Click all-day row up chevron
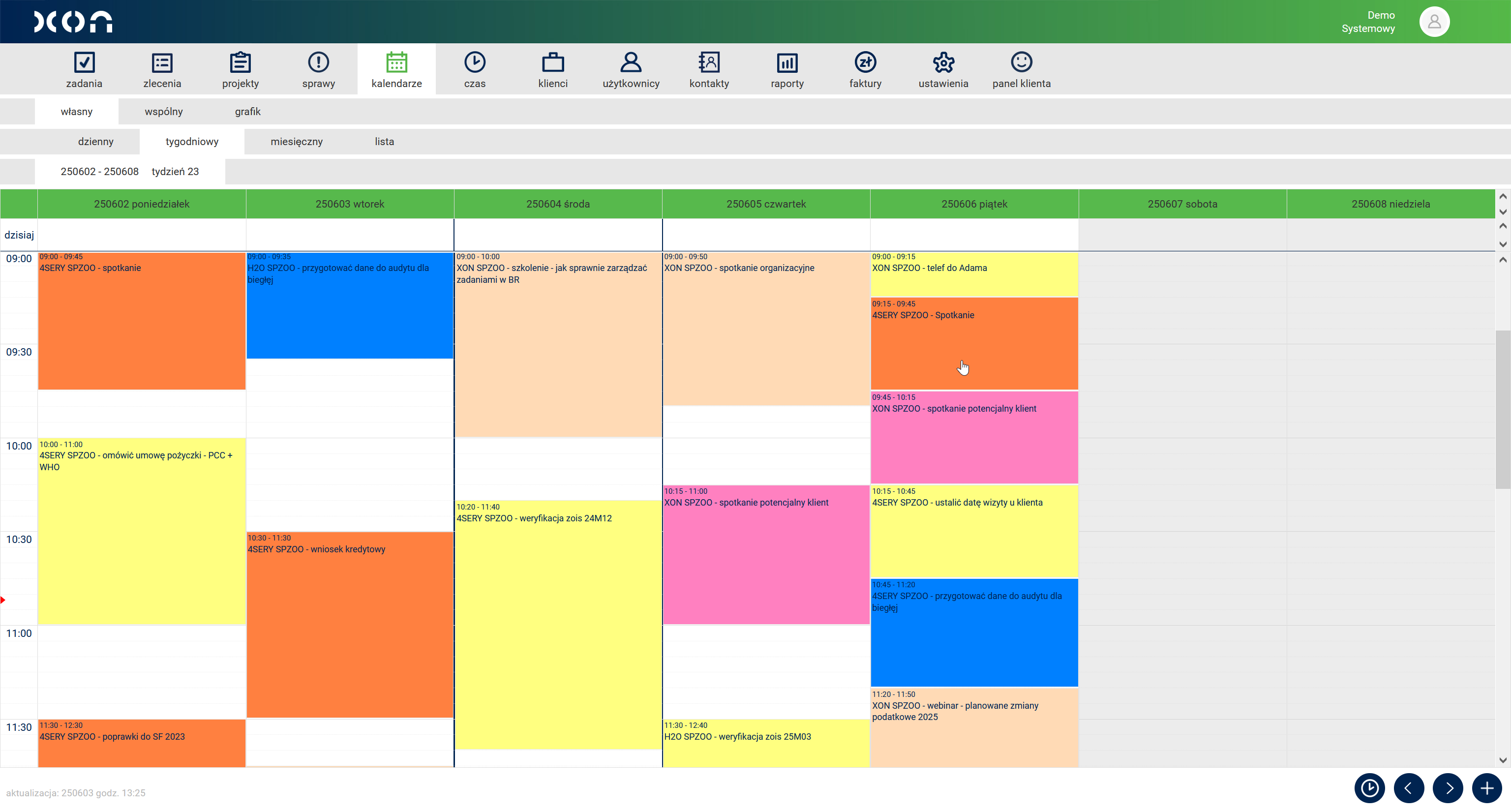 (1503, 226)
